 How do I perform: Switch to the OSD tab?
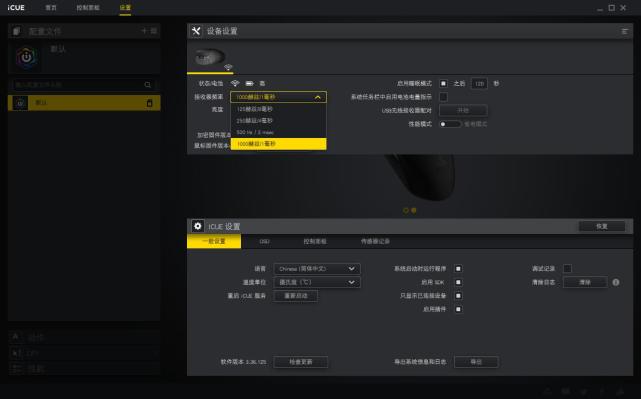(x=264, y=241)
